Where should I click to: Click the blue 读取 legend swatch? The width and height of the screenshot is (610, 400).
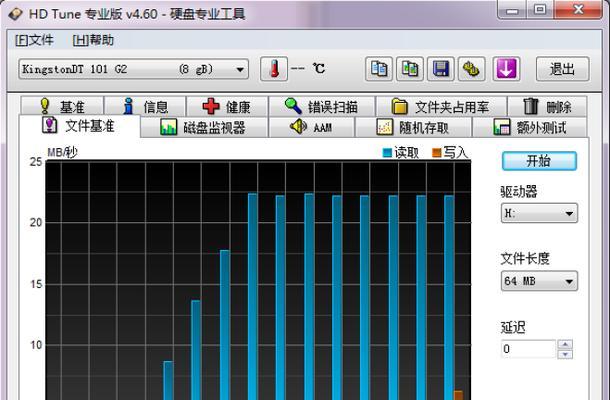point(387,153)
